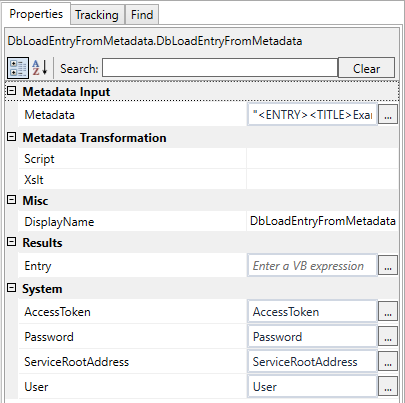405x403 pixels.
Task: Collapse the Metadata Input category
Action: [12, 91]
